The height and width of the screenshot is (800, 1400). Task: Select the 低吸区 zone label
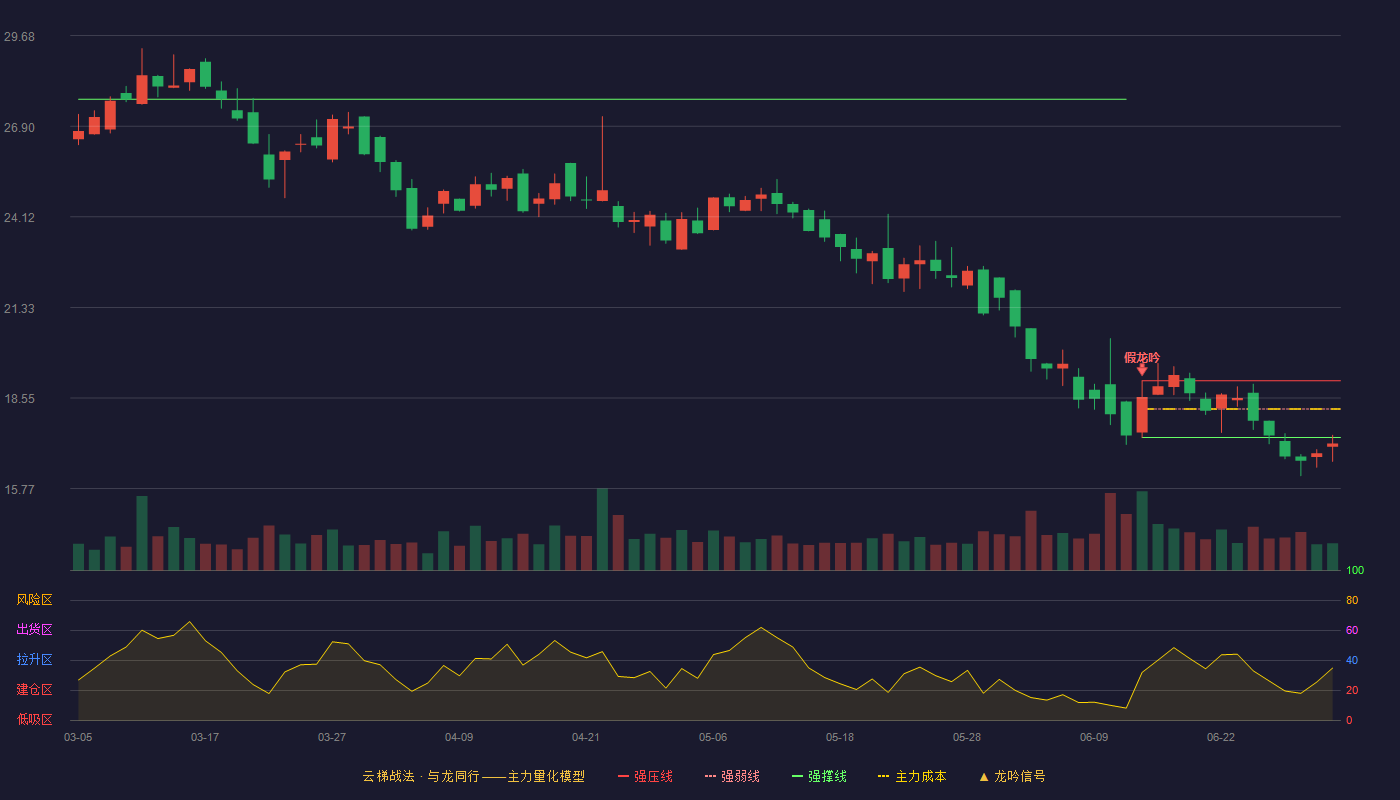point(35,719)
